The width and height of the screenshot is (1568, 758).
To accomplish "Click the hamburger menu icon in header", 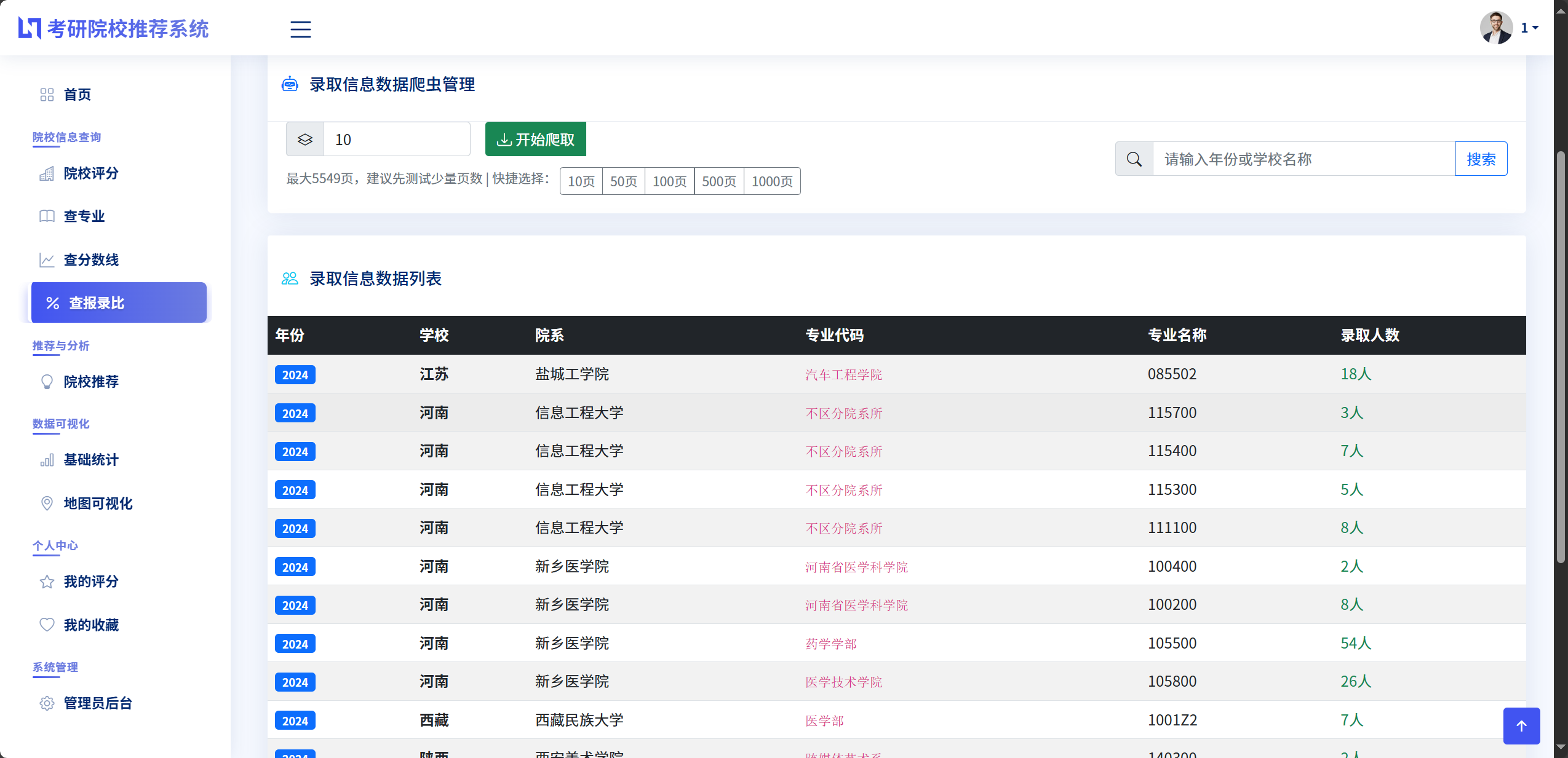I will [x=300, y=29].
